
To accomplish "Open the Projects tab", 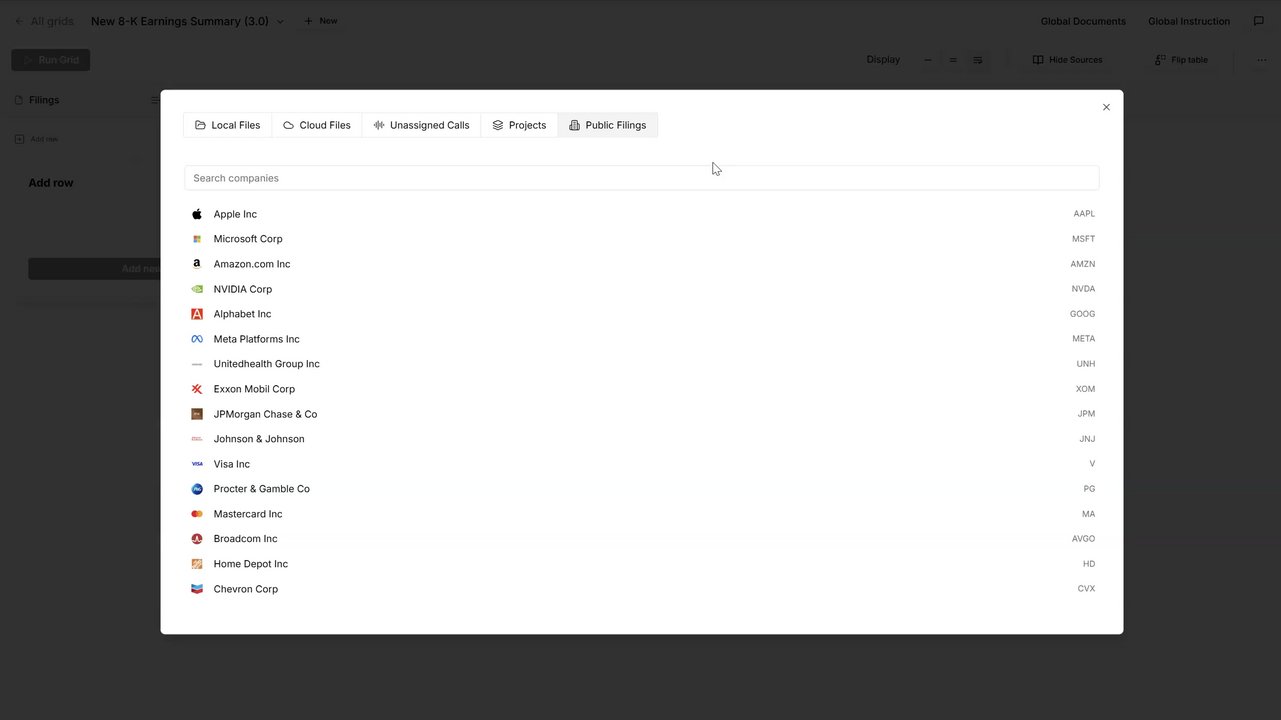I will pyautogui.click(x=519, y=125).
